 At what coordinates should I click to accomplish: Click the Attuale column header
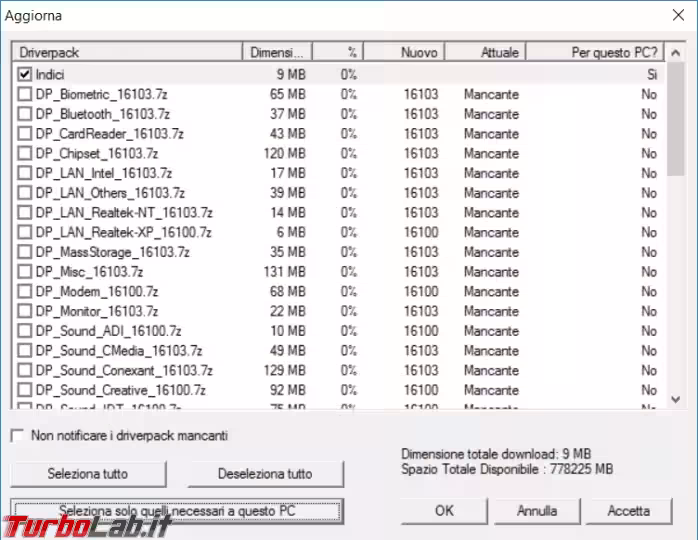click(x=484, y=51)
